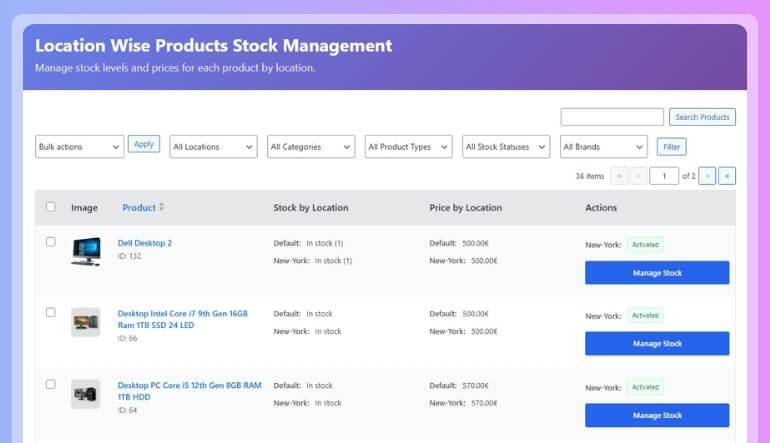Expand the All Stock Statuses dropdown
This screenshot has height=443, width=770.
[506, 147]
